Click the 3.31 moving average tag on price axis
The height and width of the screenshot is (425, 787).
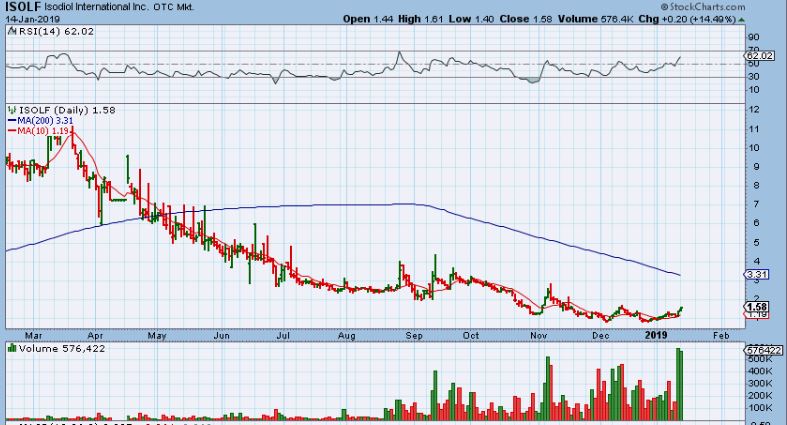tap(757, 274)
